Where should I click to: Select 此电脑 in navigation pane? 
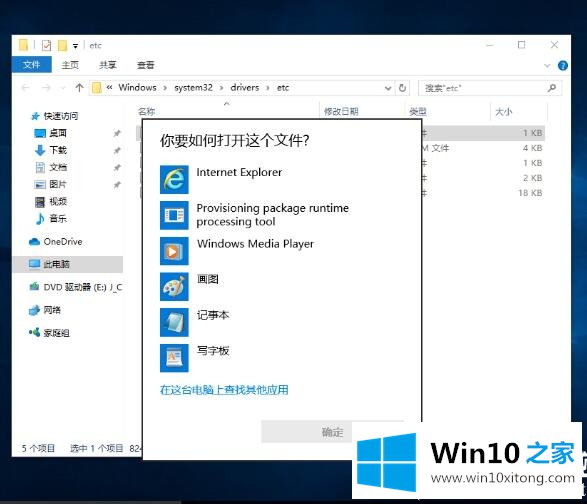point(67,264)
